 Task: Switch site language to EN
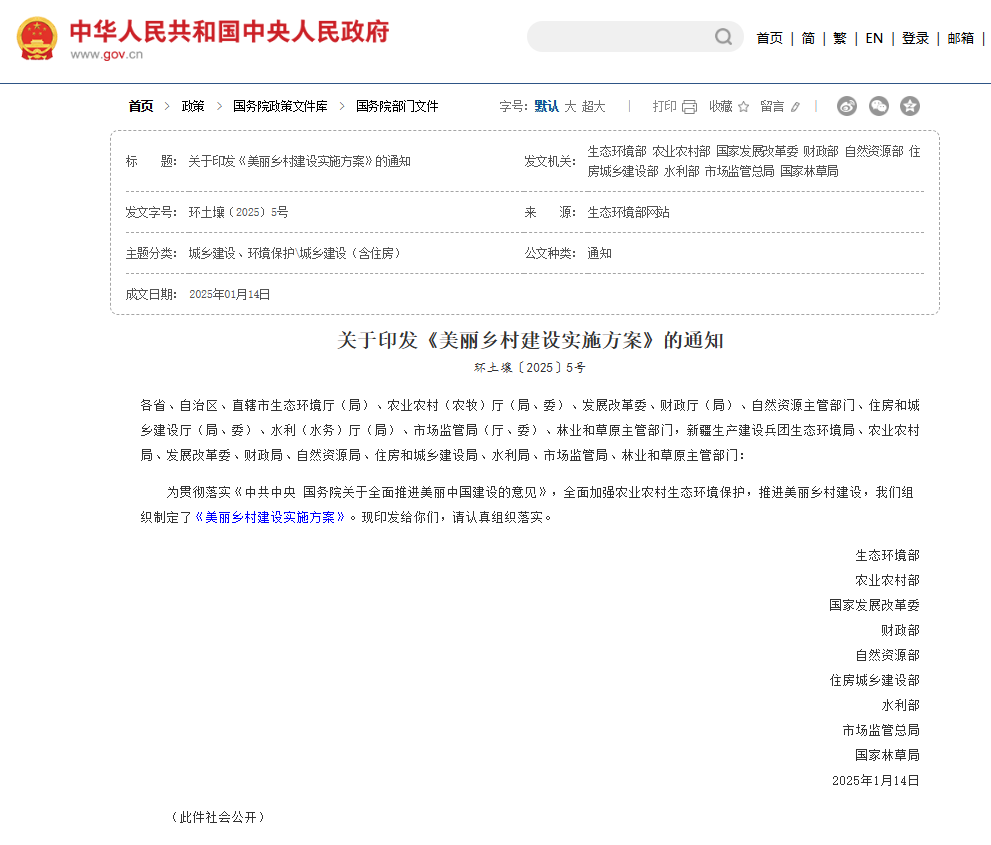point(874,38)
